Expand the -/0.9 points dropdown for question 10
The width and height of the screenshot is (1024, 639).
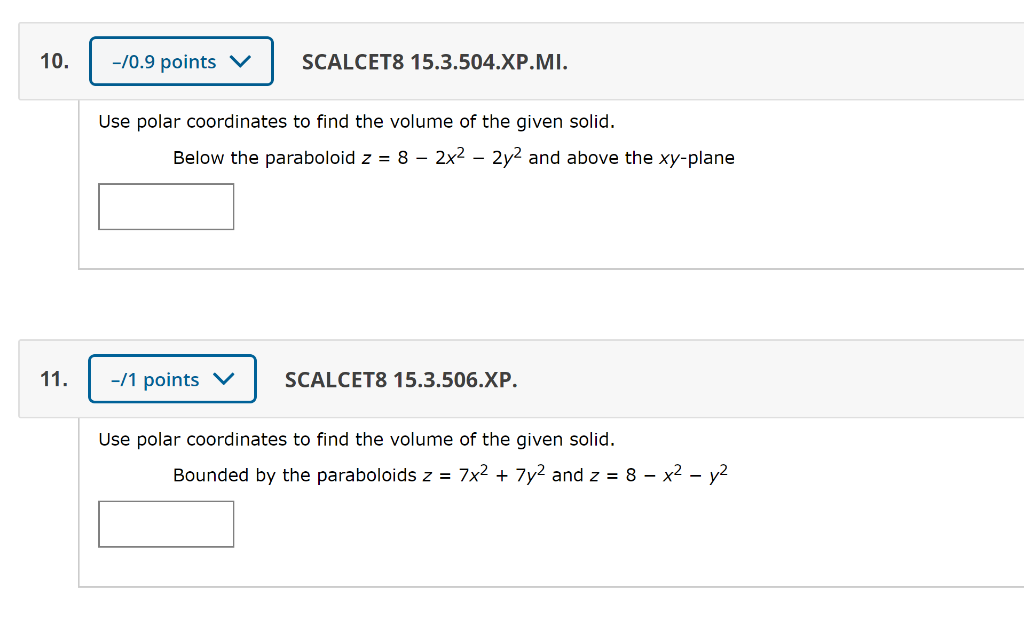point(181,61)
